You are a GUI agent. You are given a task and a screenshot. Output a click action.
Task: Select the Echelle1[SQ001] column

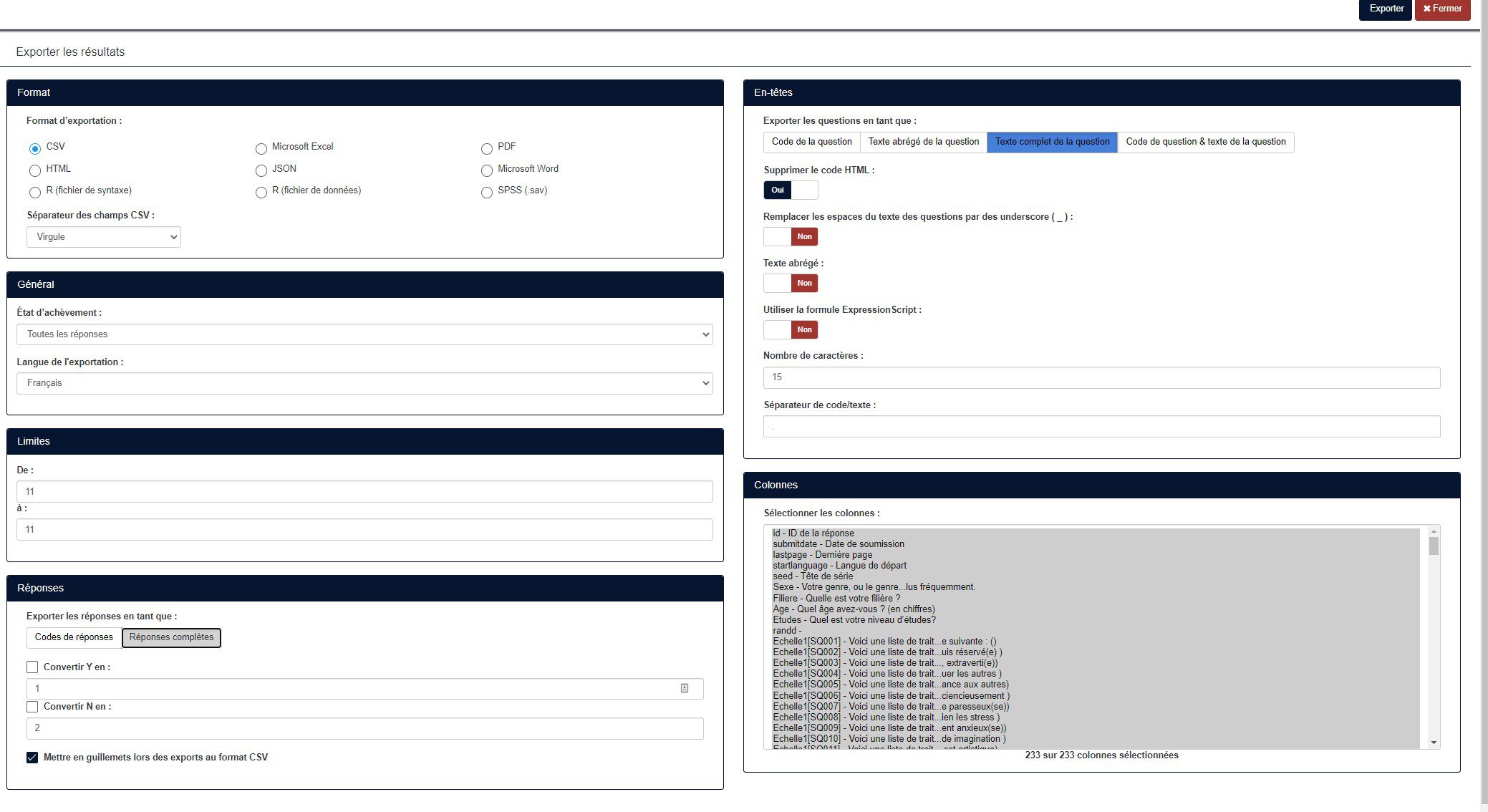click(x=1096, y=642)
